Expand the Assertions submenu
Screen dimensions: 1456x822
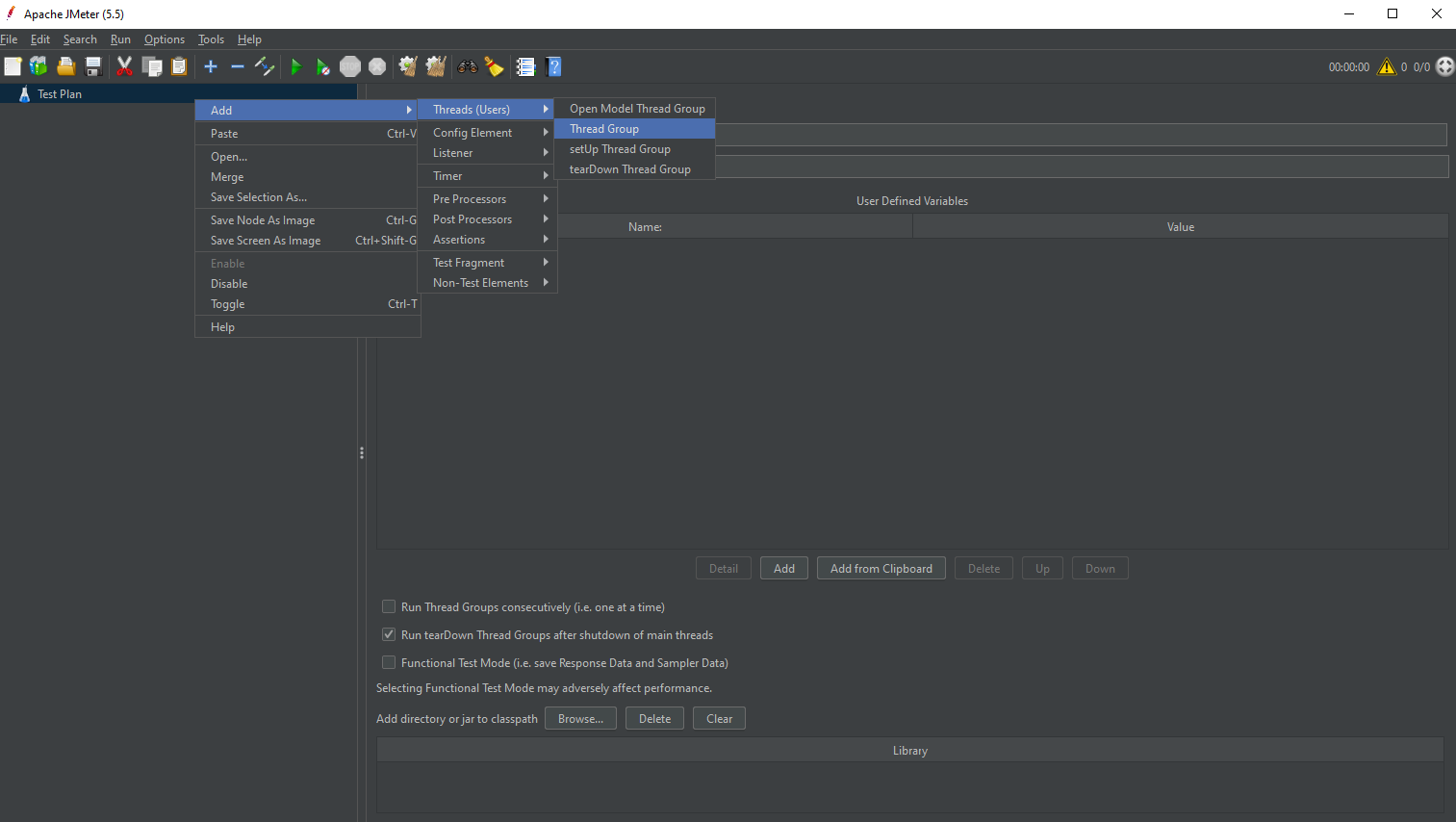(x=487, y=240)
